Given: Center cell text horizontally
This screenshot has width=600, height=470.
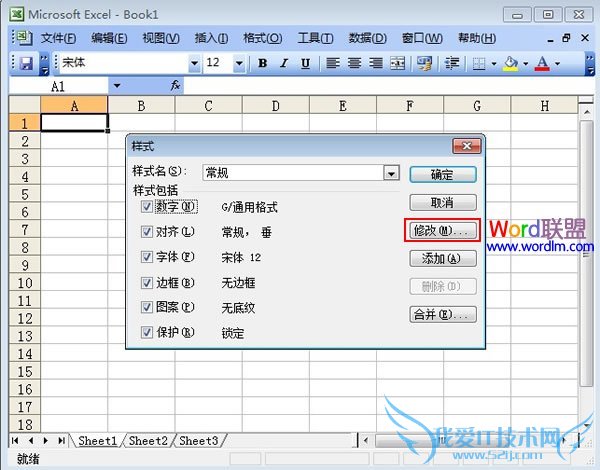Looking at the screenshot, I should (354, 63).
